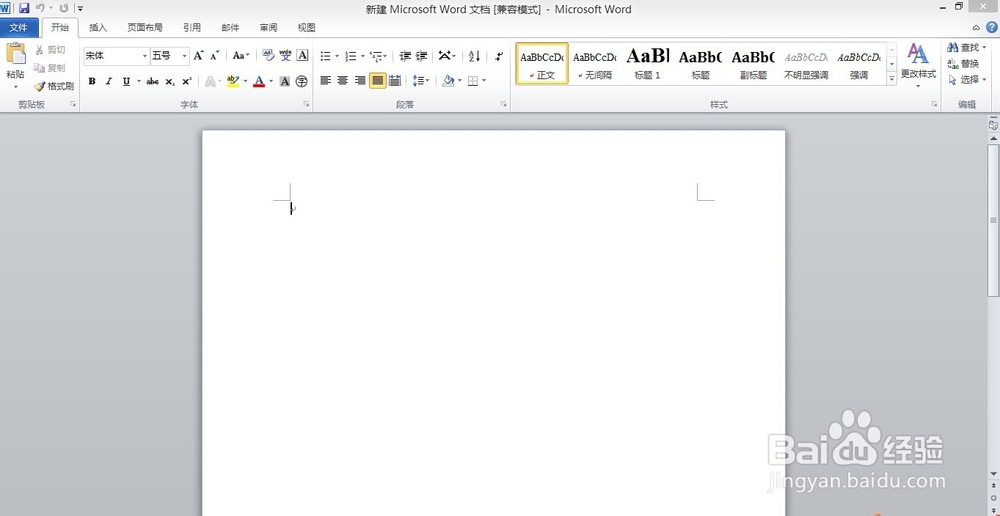The width and height of the screenshot is (1000, 516).
Task: Expand the Styles gallery More arrow
Action: coord(892,78)
